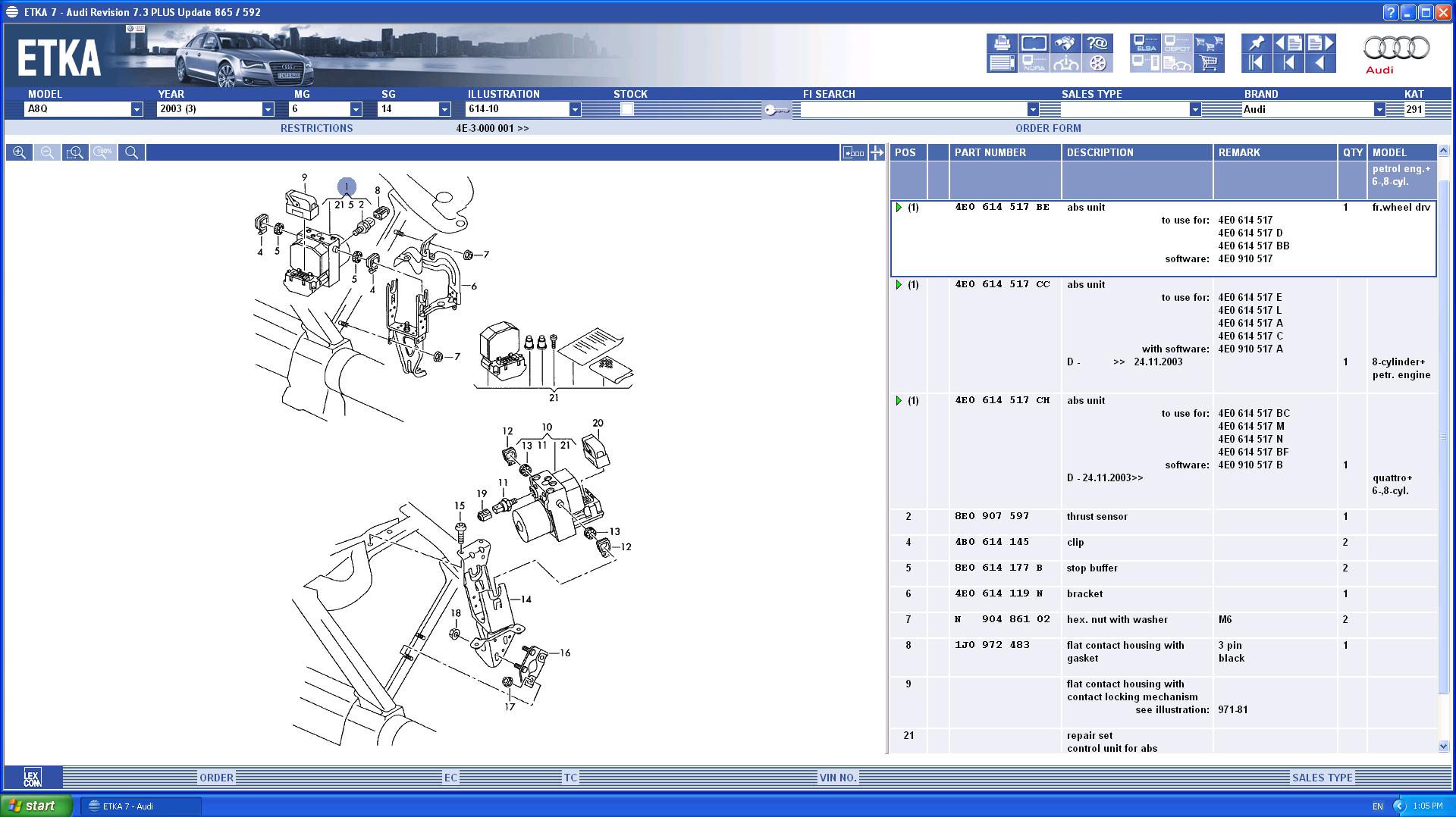Viewport: 1456px width, 817px height.
Task: Click ORDER in the bottom bar
Action: tap(216, 778)
